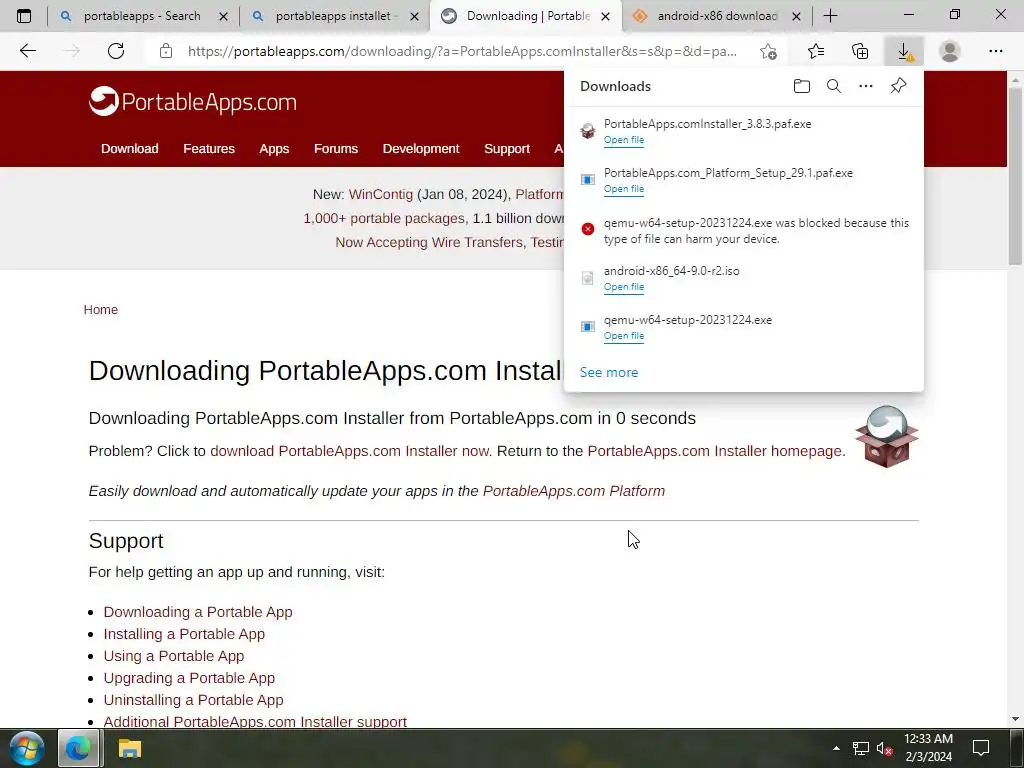This screenshot has height=768, width=1024.
Task: Click the installer box image on page
Action: click(886, 436)
